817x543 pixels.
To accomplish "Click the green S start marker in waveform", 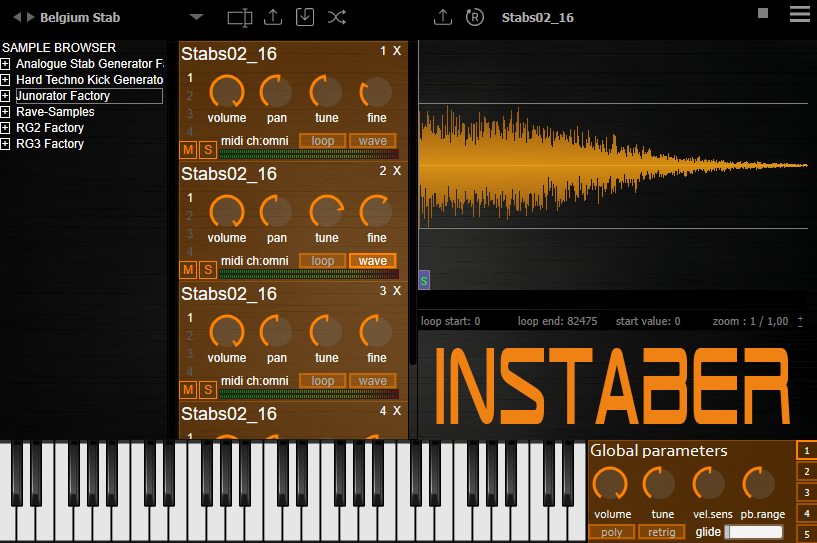I will tap(424, 280).
